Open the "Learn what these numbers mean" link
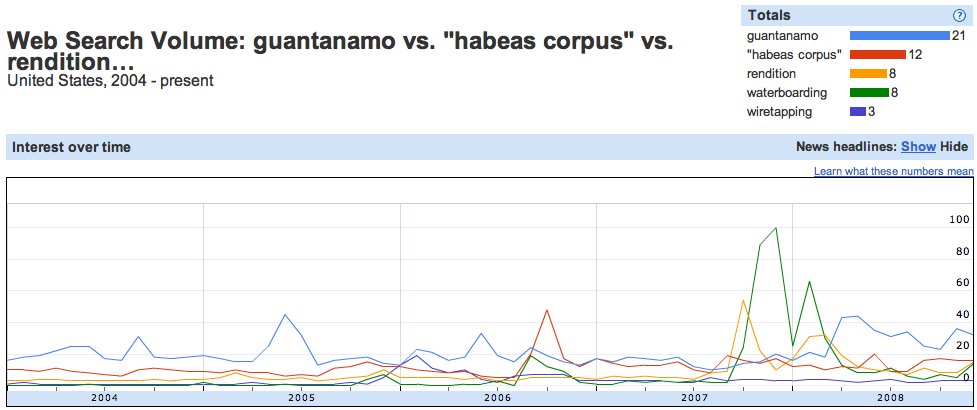 894,171
